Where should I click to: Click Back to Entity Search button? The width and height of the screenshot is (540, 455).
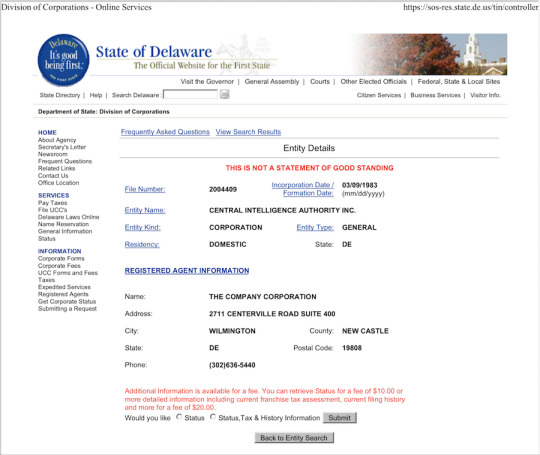(x=294, y=438)
